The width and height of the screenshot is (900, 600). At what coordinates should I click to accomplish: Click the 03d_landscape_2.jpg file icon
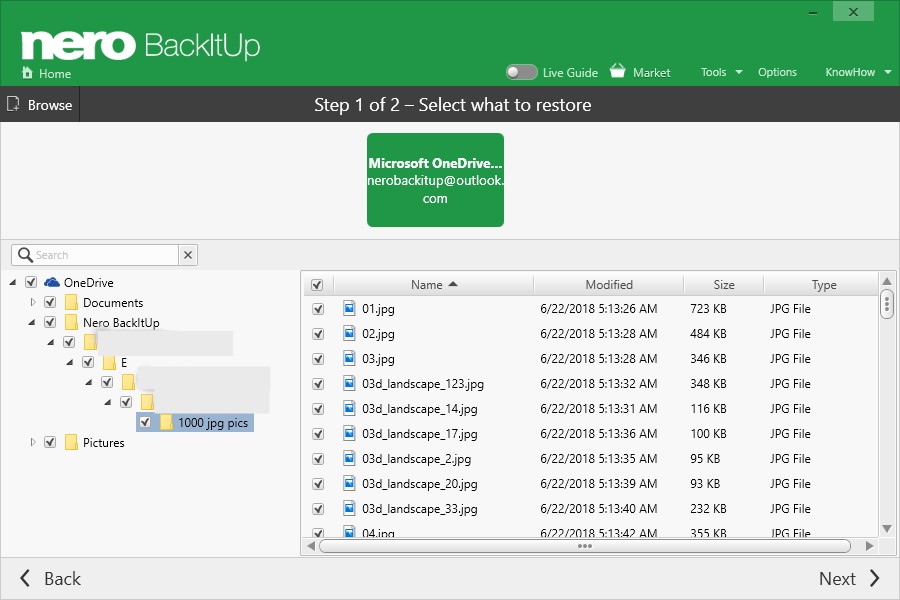click(349, 458)
